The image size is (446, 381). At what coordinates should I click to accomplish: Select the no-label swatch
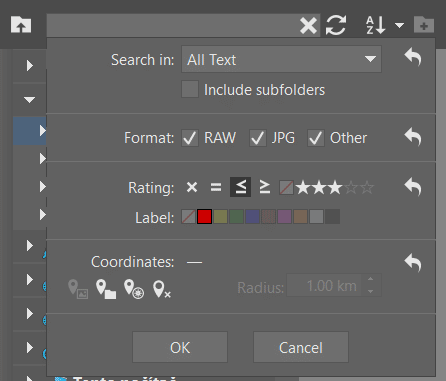click(188, 217)
